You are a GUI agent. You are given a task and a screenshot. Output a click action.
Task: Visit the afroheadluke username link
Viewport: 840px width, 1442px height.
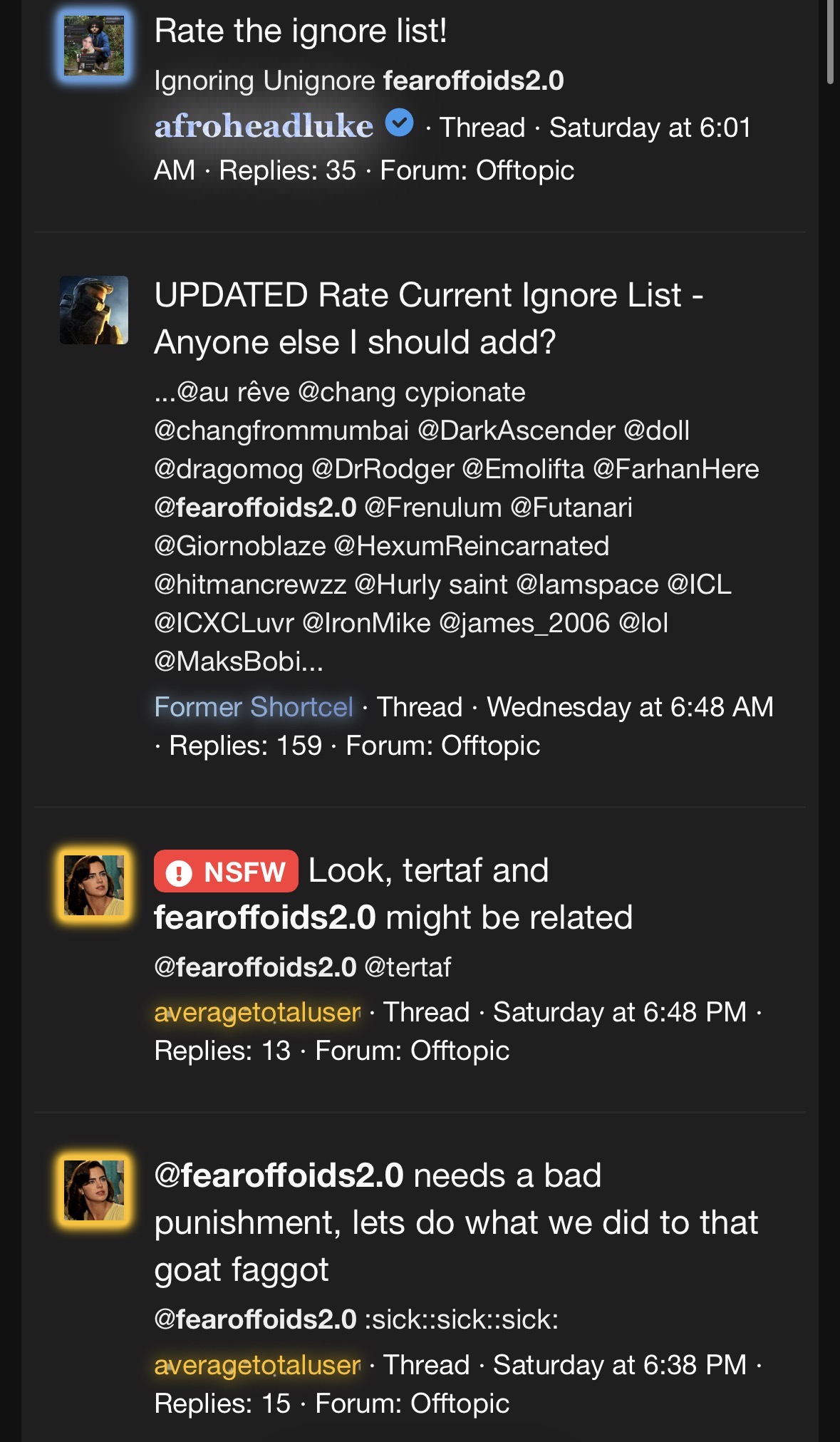(x=264, y=126)
